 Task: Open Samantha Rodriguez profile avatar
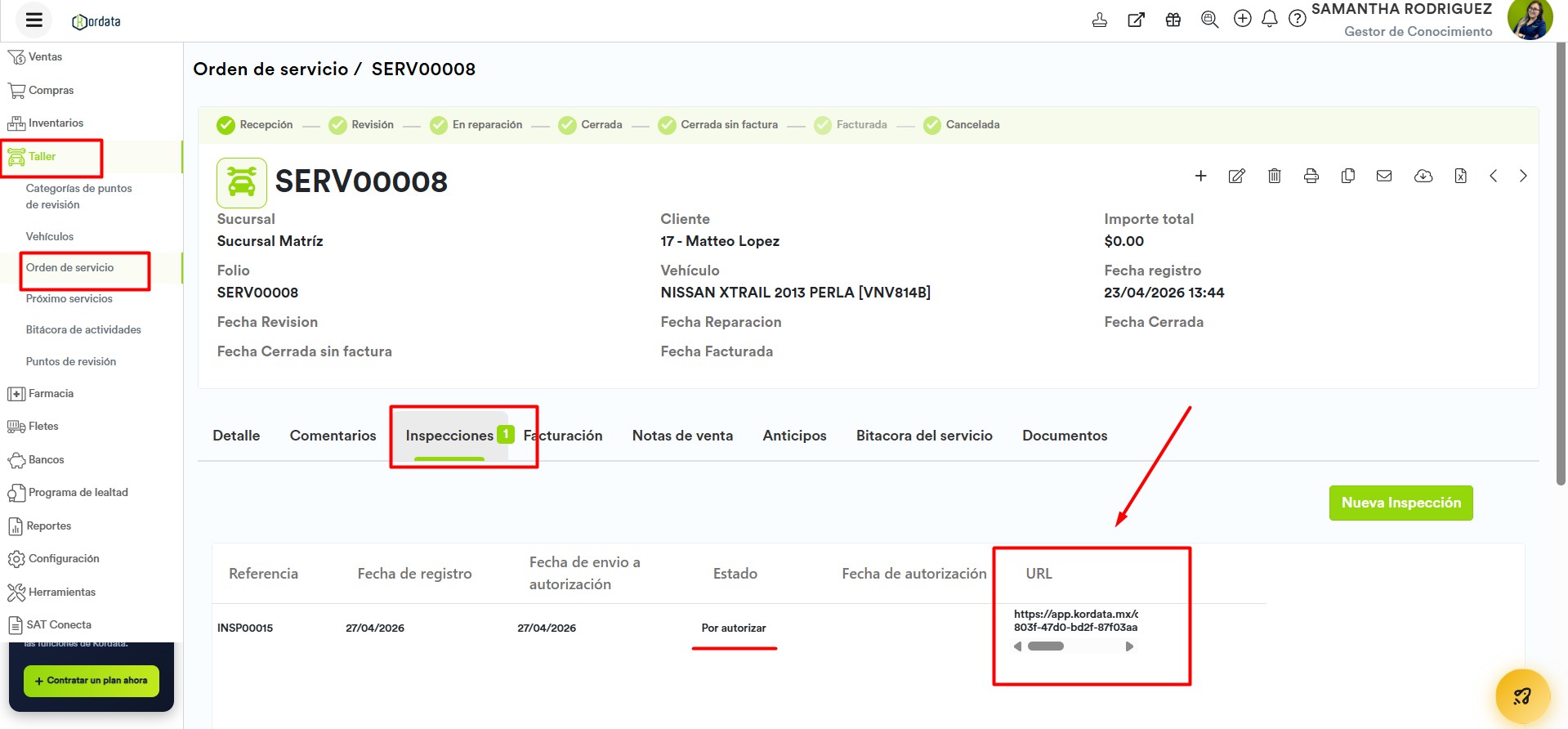(1530, 20)
